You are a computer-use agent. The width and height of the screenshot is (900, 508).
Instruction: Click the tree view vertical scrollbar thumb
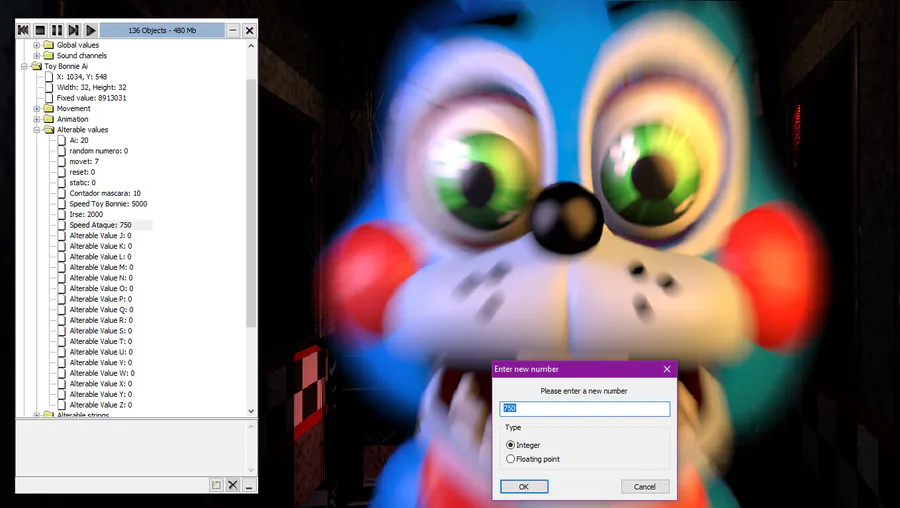tap(251, 204)
